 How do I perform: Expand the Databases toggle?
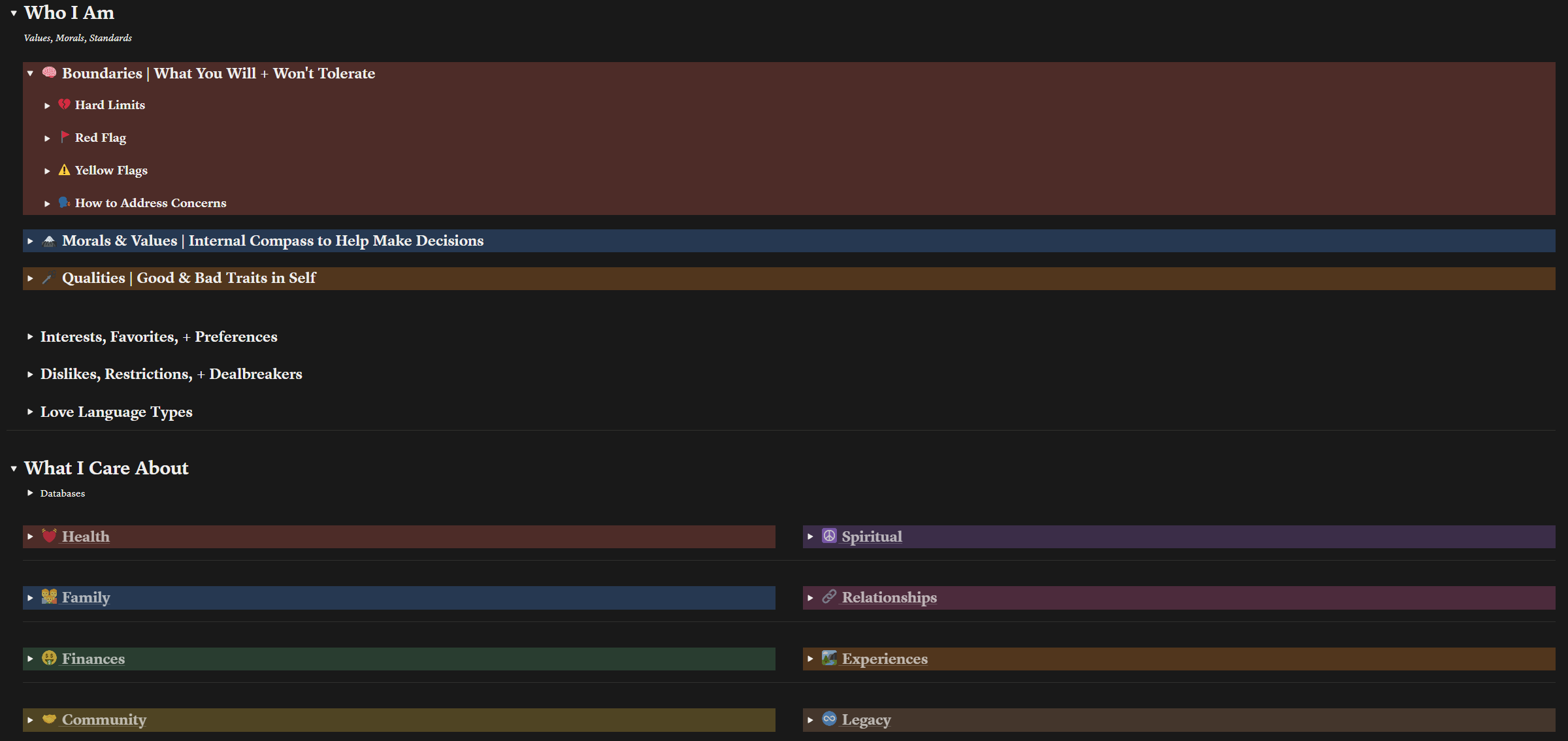[x=30, y=493]
